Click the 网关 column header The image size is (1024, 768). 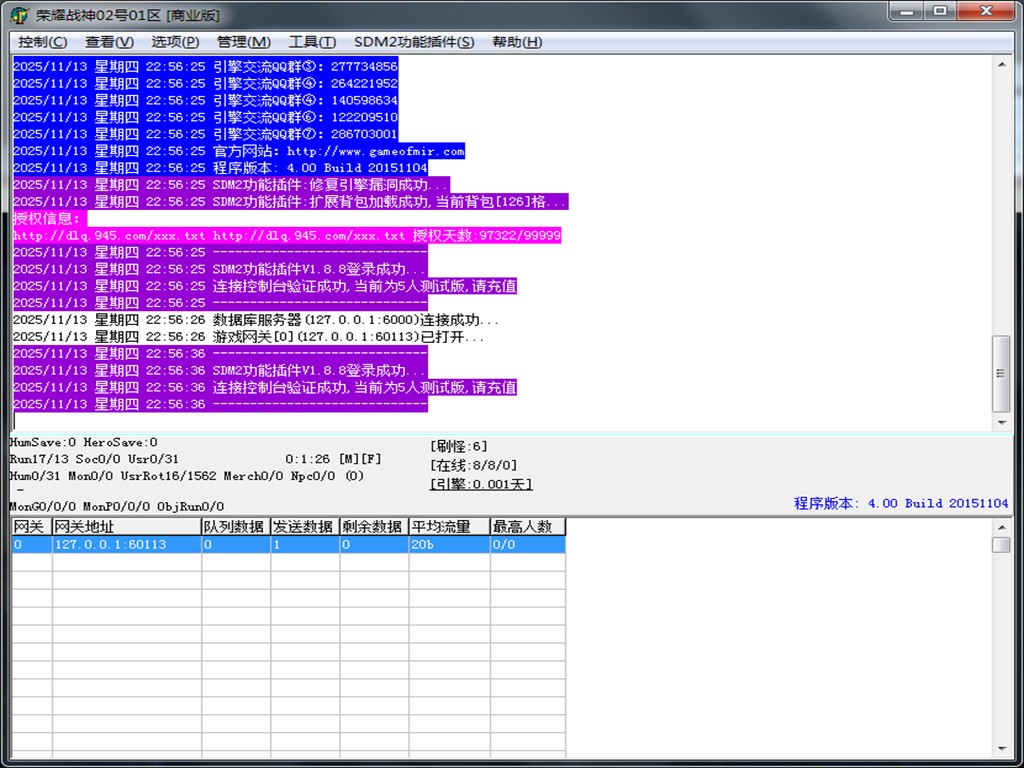[31, 526]
